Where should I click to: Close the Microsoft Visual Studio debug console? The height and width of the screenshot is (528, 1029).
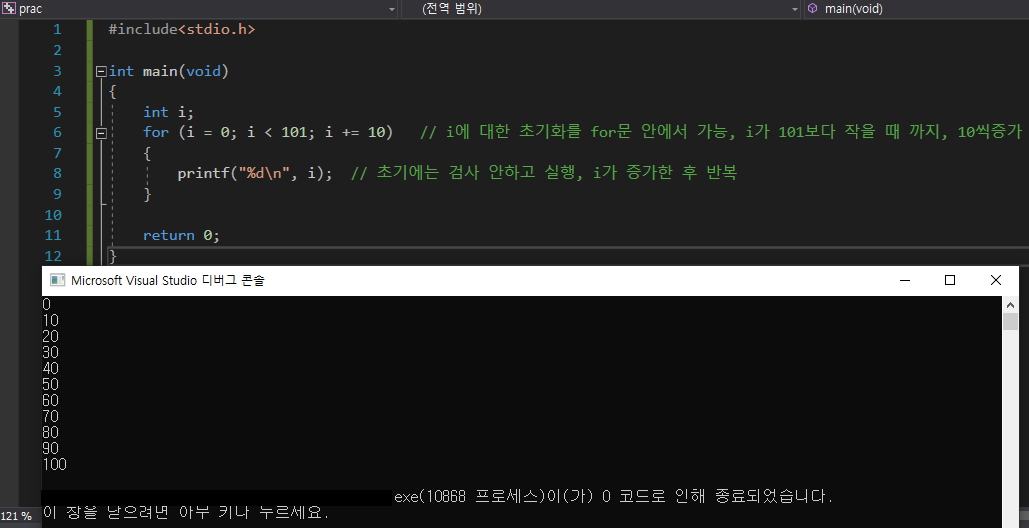tap(996, 281)
